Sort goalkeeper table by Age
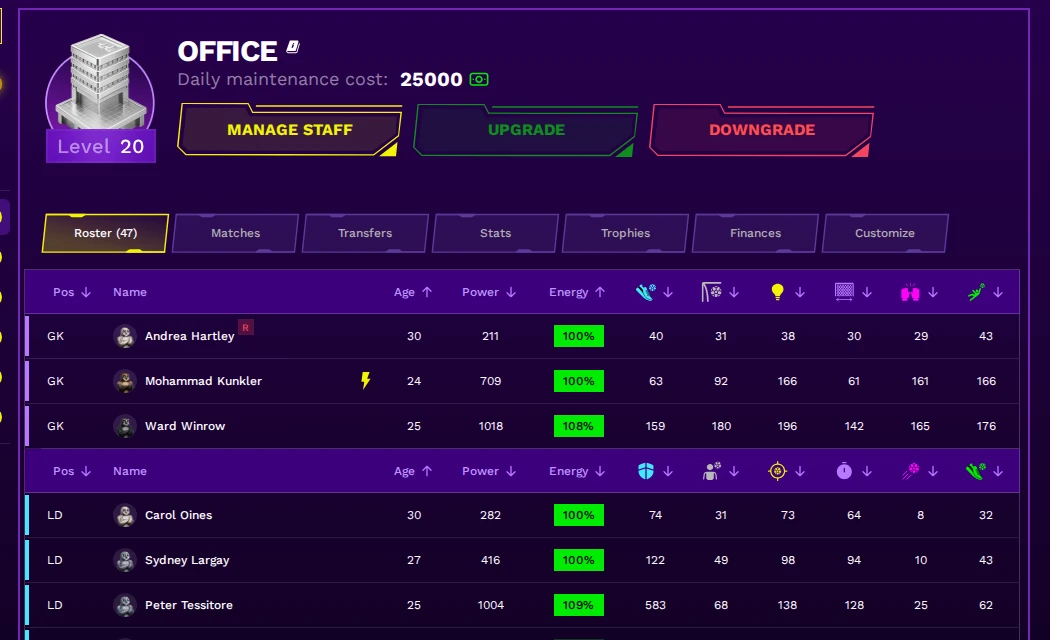 tap(413, 292)
